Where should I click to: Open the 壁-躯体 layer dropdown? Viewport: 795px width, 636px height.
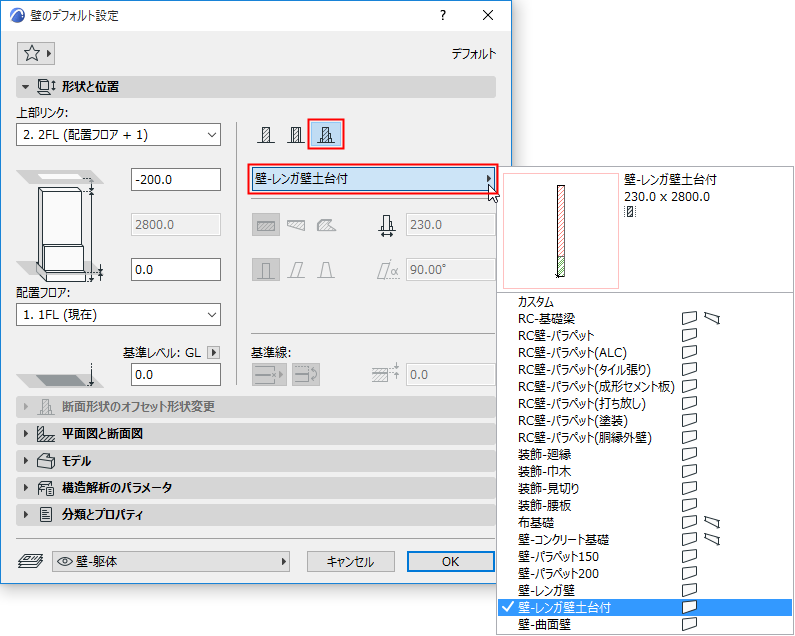coord(171,561)
